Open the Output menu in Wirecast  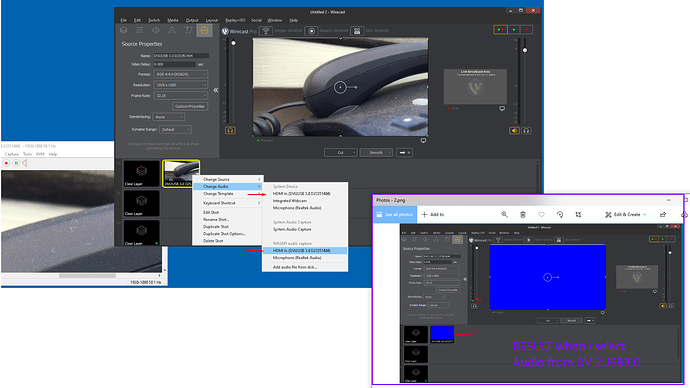click(x=192, y=20)
